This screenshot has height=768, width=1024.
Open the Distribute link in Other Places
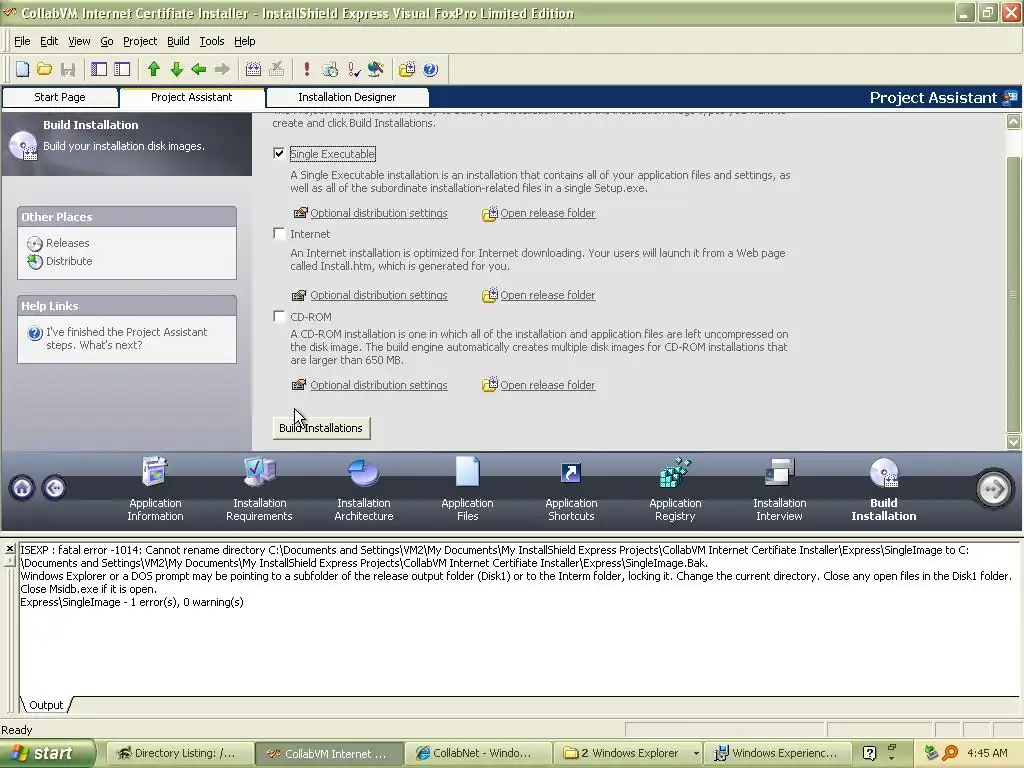pos(69,261)
